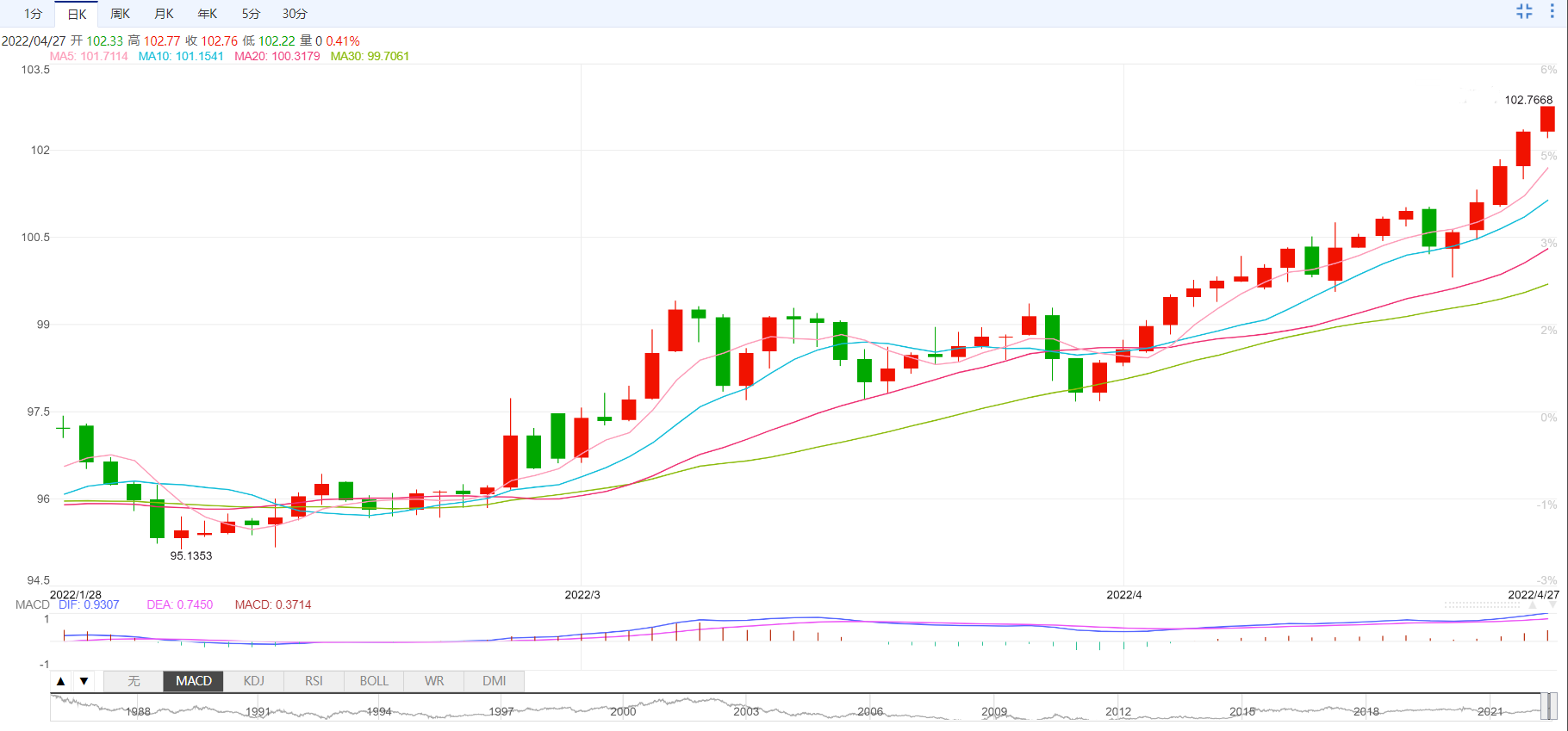This screenshot has height=731, width=1568.
Task: Show the KDJ indicator
Action: tap(253, 681)
